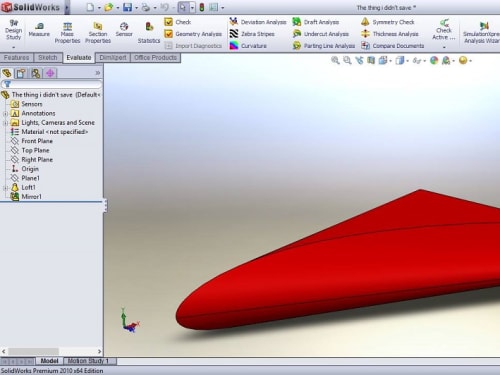Expand the Loft1 feature node
Viewport: 500px width, 375px height.
[5, 188]
